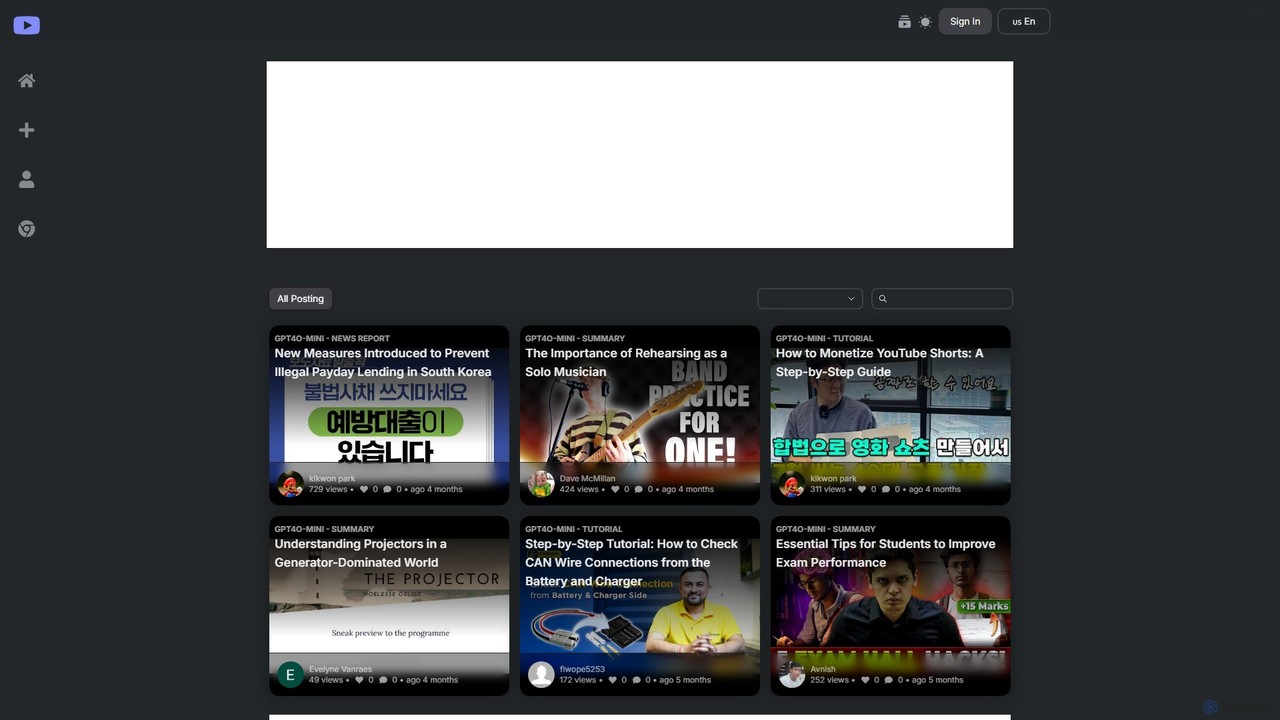Open 'How to Monetize YouTube Shorts' guide
Viewport: 1280px width, 720px height.
pos(879,362)
